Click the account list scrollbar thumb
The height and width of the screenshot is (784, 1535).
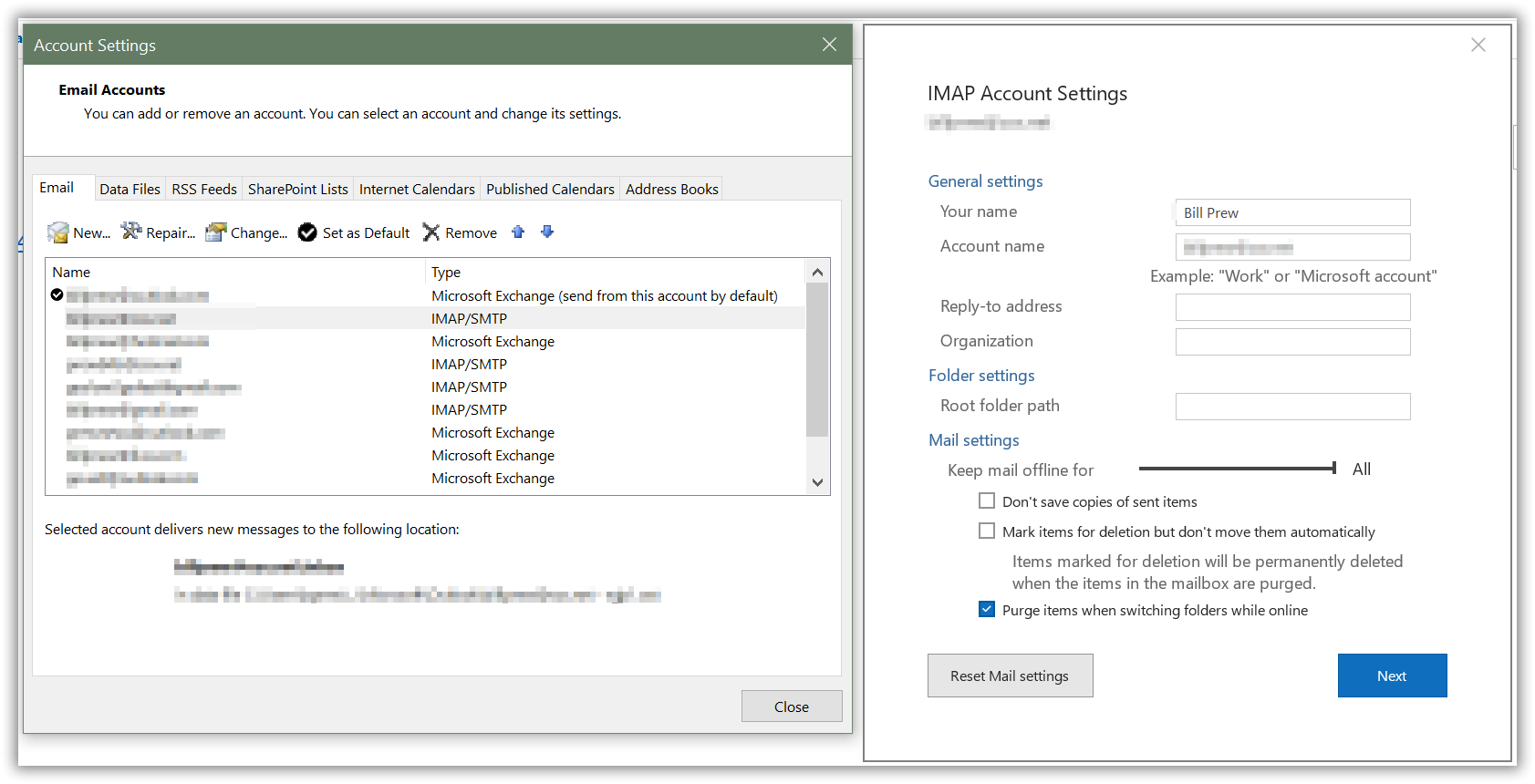click(817, 359)
